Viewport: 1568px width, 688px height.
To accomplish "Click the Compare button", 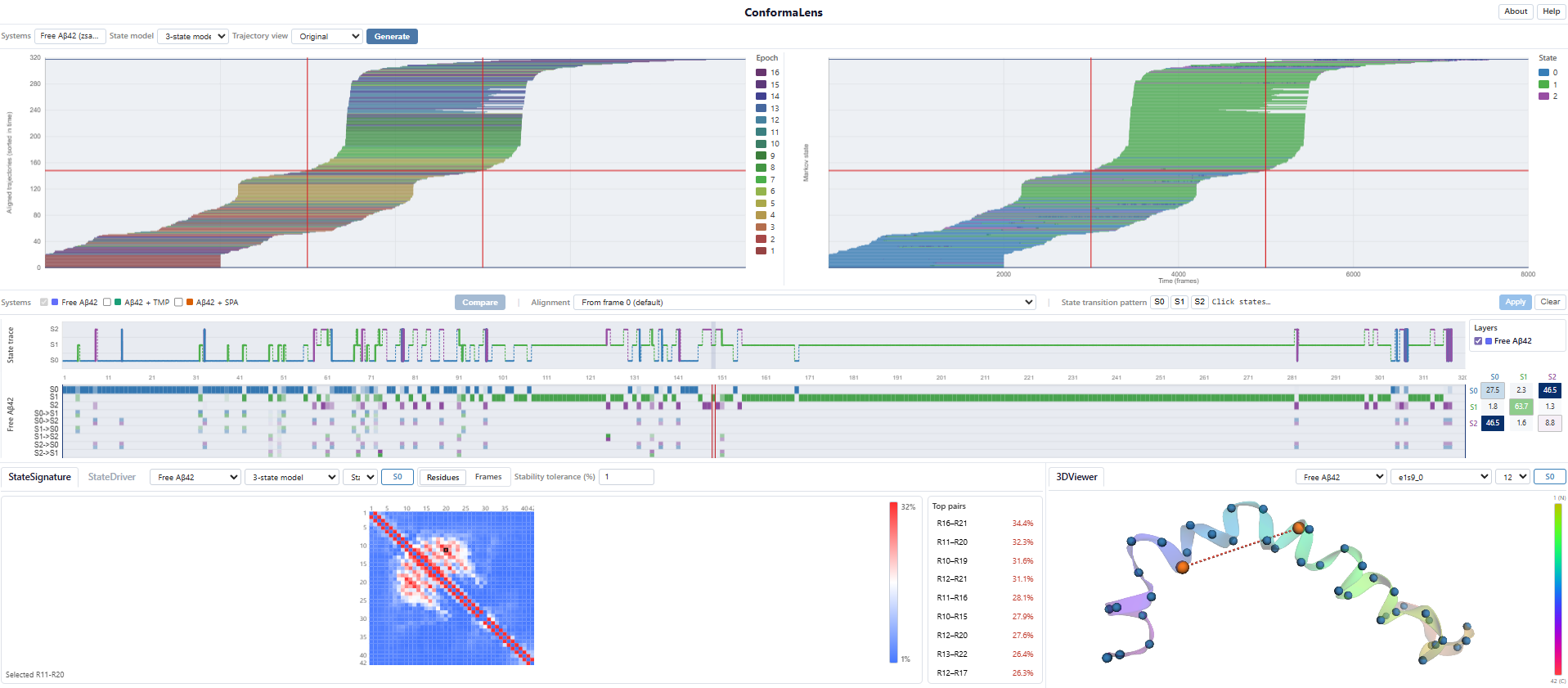I will pyautogui.click(x=480, y=303).
